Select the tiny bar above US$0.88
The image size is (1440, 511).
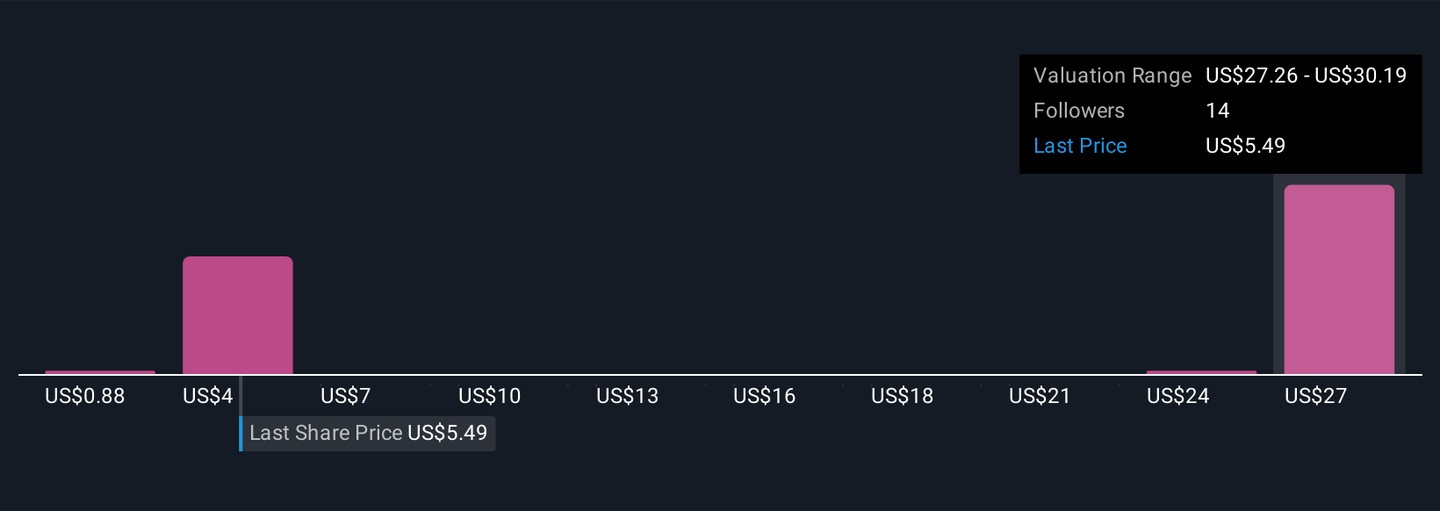pos(100,372)
